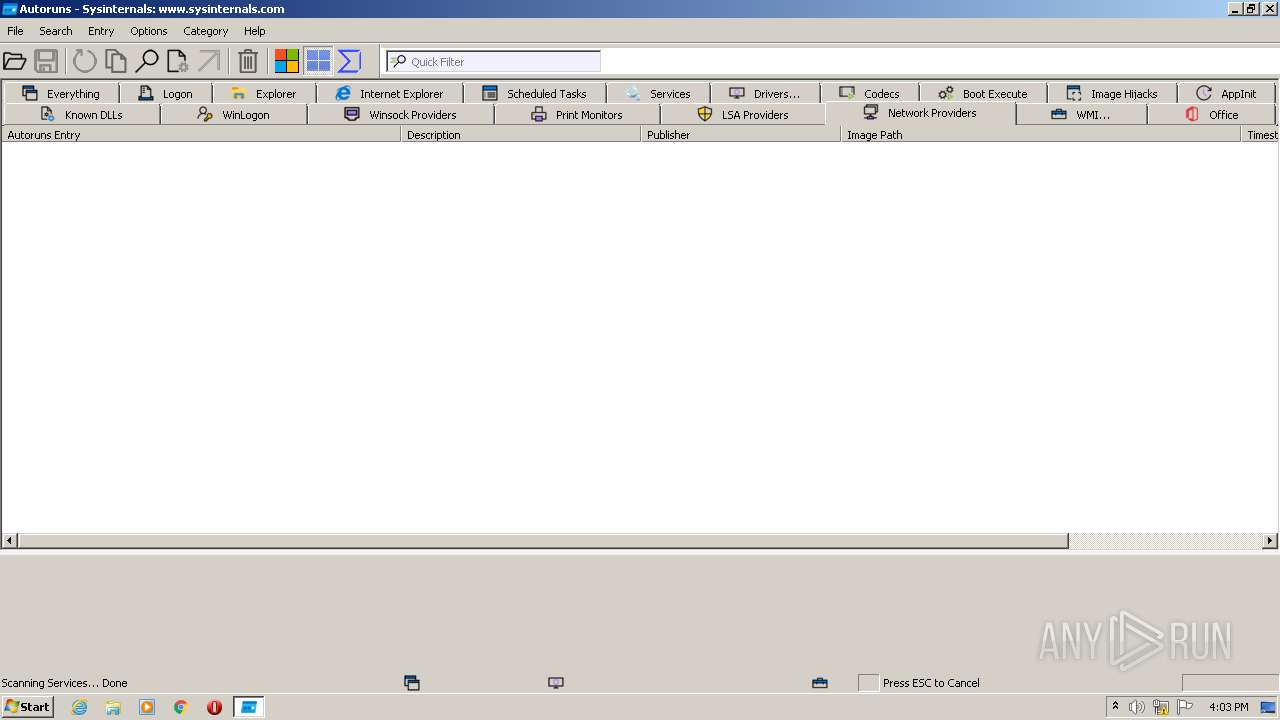1280x720 pixels.
Task: Select the Network Providers tab
Action: 920,113
